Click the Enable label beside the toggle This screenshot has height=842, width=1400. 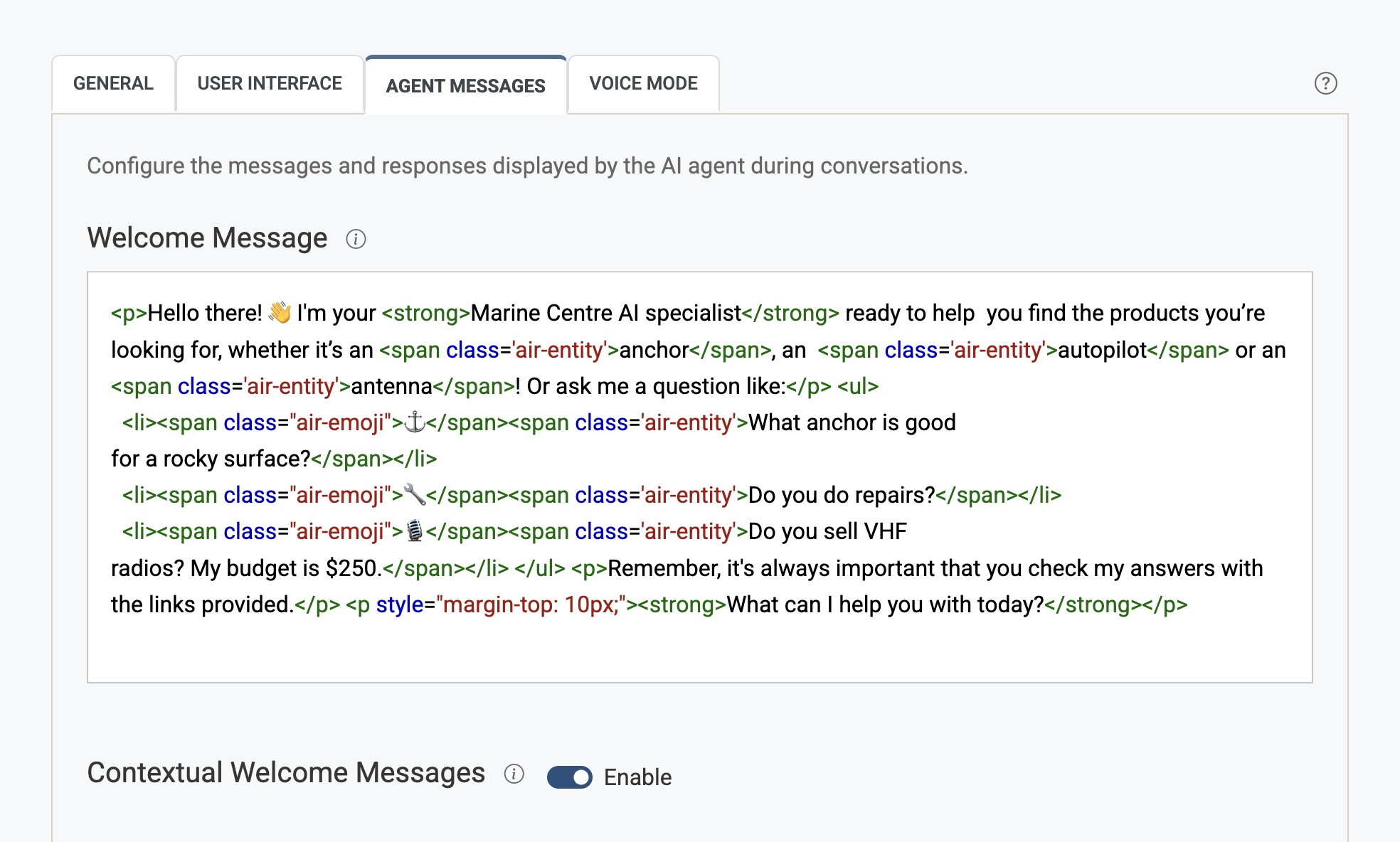click(x=637, y=777)
